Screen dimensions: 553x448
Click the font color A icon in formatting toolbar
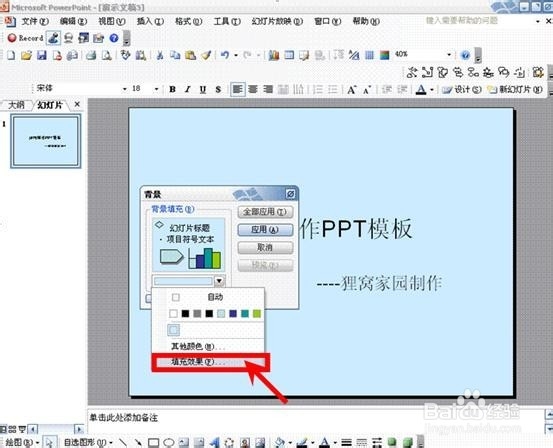tap(421, 90)
